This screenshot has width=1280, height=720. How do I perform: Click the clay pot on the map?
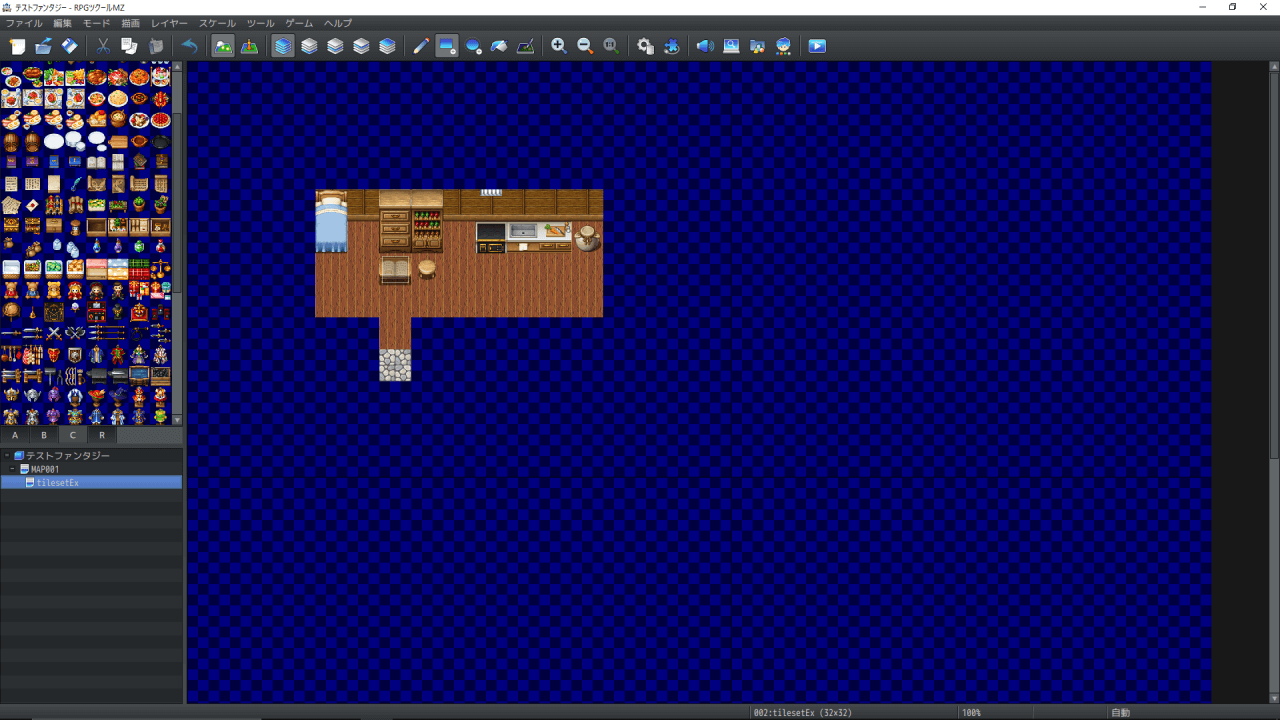point(587,238)
